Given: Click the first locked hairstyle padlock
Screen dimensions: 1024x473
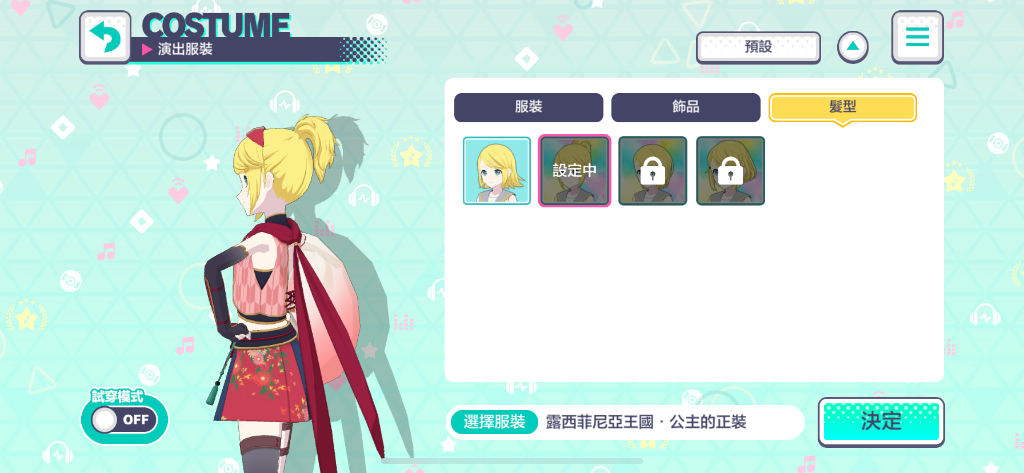Looking at the screenshot, I should tap(652, 171).
